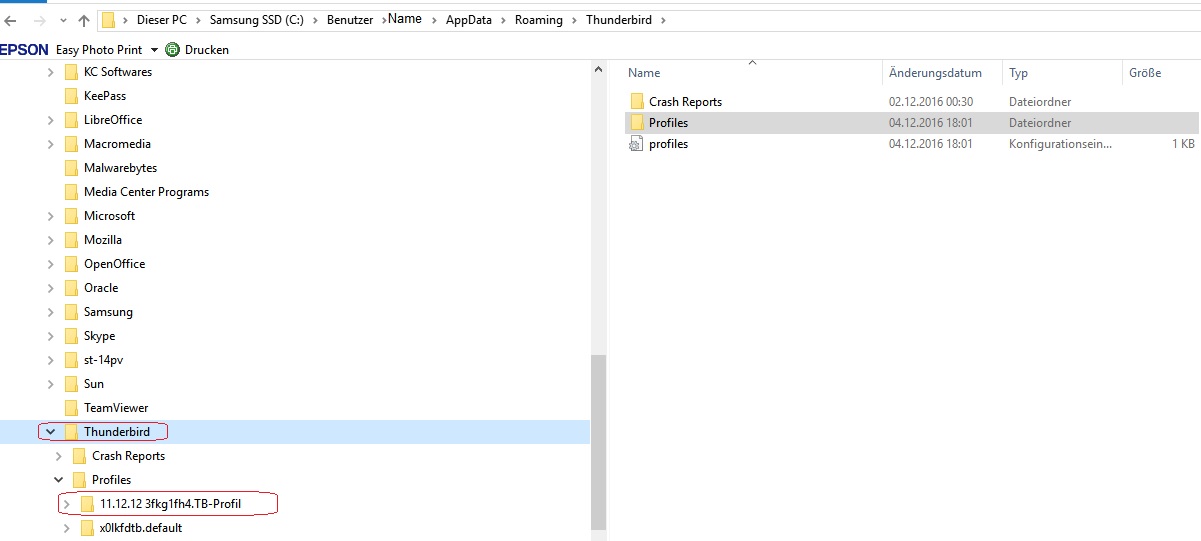Image resolution: width=1201 pixels, height=541 pixels.
Task: Select Media Center Programs folder icon
Action: pos(71,192)
